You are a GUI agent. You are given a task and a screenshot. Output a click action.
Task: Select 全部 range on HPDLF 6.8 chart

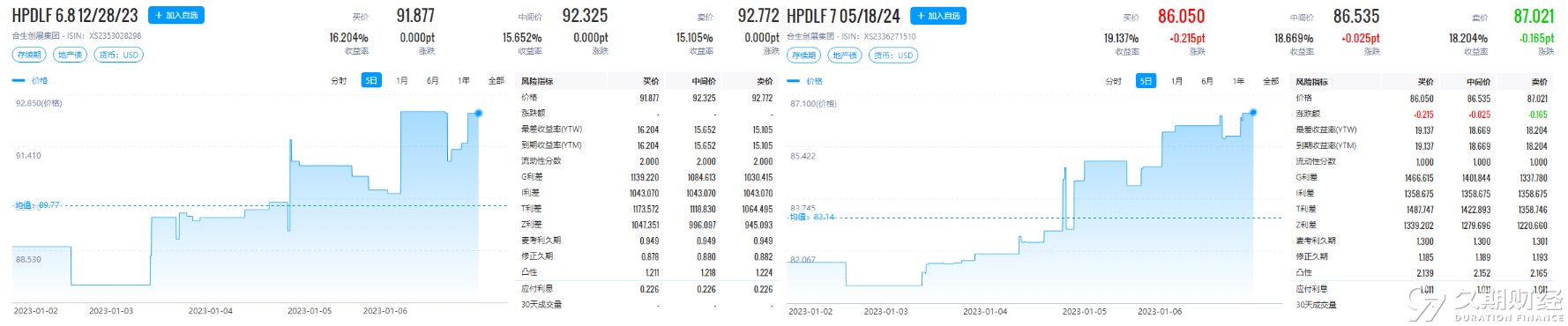[x=497, y=80]
